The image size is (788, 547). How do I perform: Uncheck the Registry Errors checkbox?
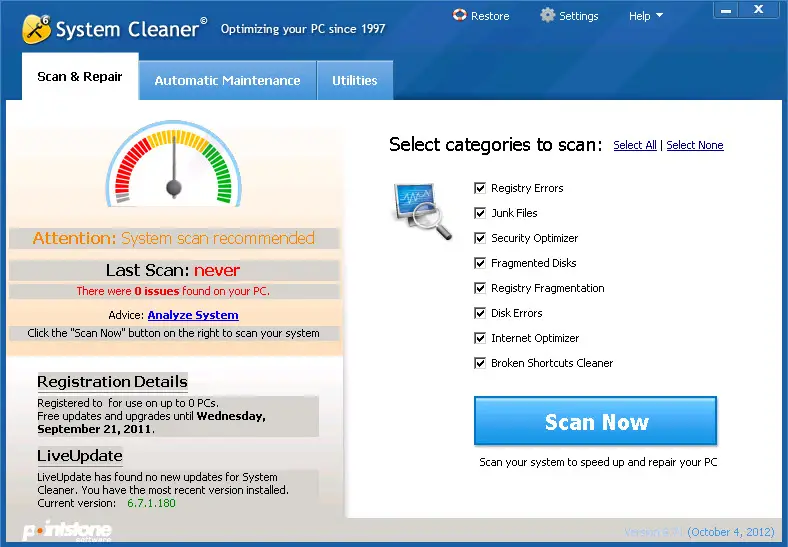click(x=480, y=188)
